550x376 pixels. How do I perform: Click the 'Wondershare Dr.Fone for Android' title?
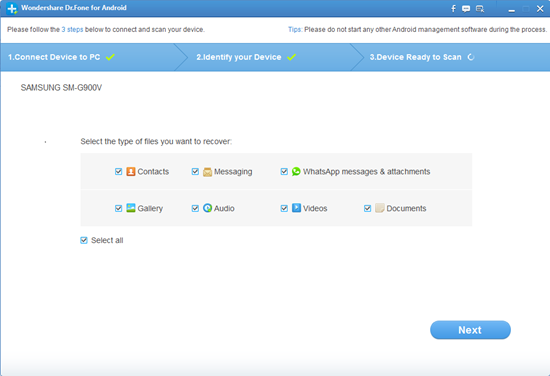point(74,8)
